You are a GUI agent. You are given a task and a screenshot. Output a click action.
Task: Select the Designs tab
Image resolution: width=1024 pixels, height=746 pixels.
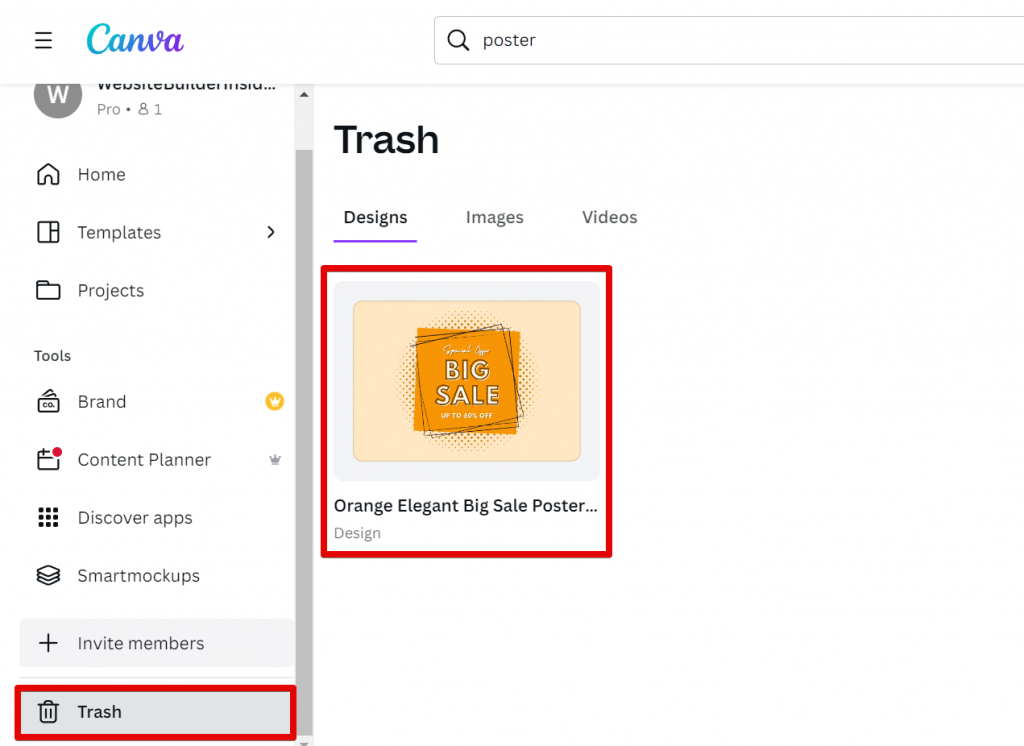pos(375,218)
